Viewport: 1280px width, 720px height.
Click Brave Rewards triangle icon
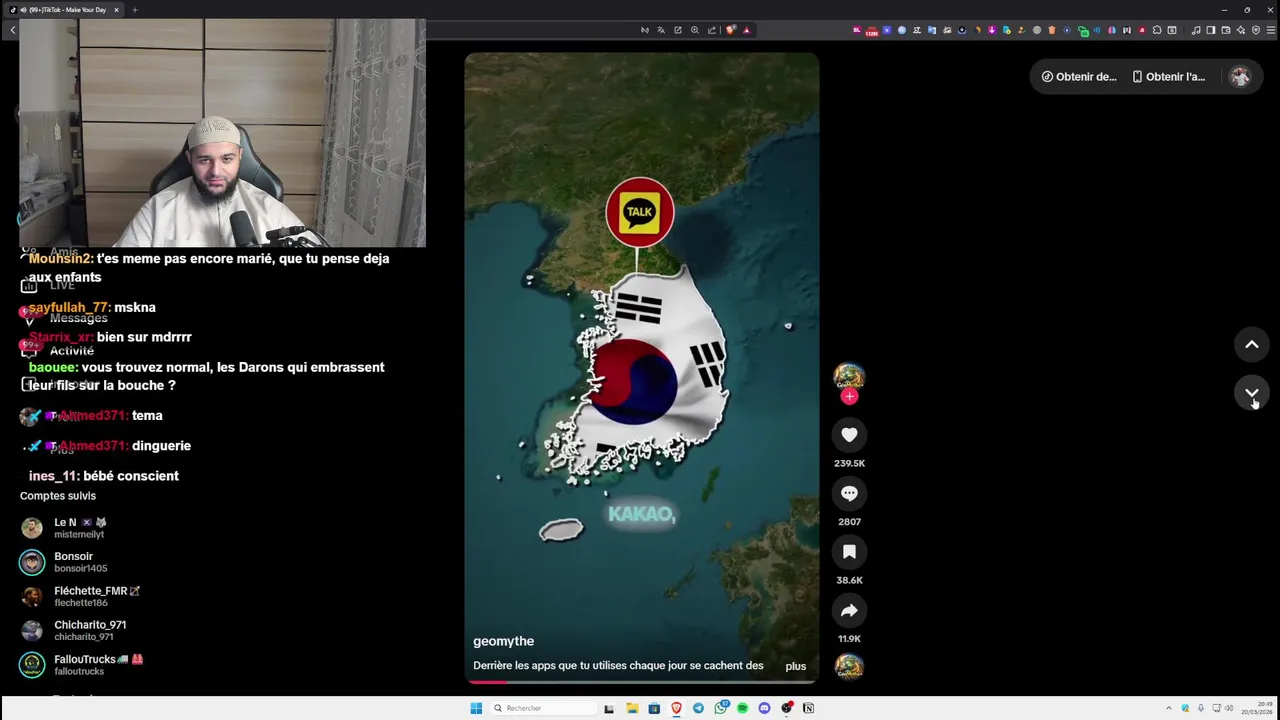tap(746, 30)
